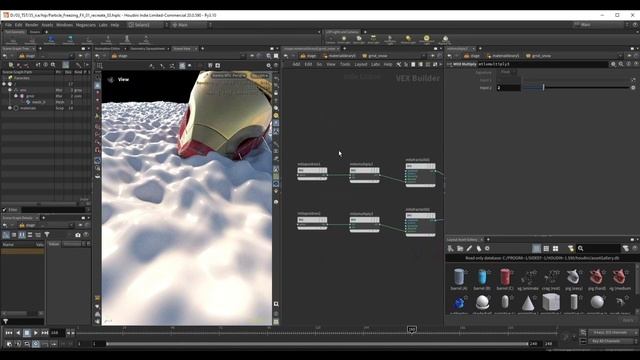Open the Solaris desktop dropdown

tap(147, 25)
